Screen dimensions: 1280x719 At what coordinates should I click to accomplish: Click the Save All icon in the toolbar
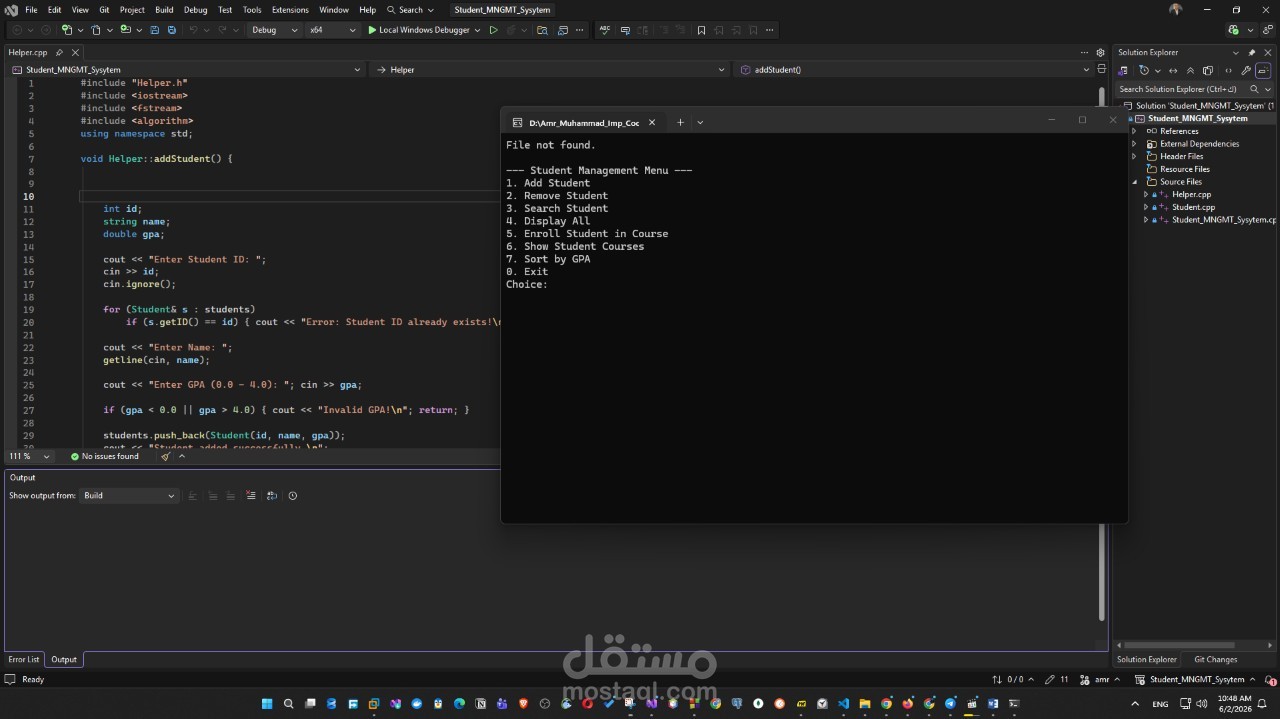pyautogui.click(x=171, y=30)
